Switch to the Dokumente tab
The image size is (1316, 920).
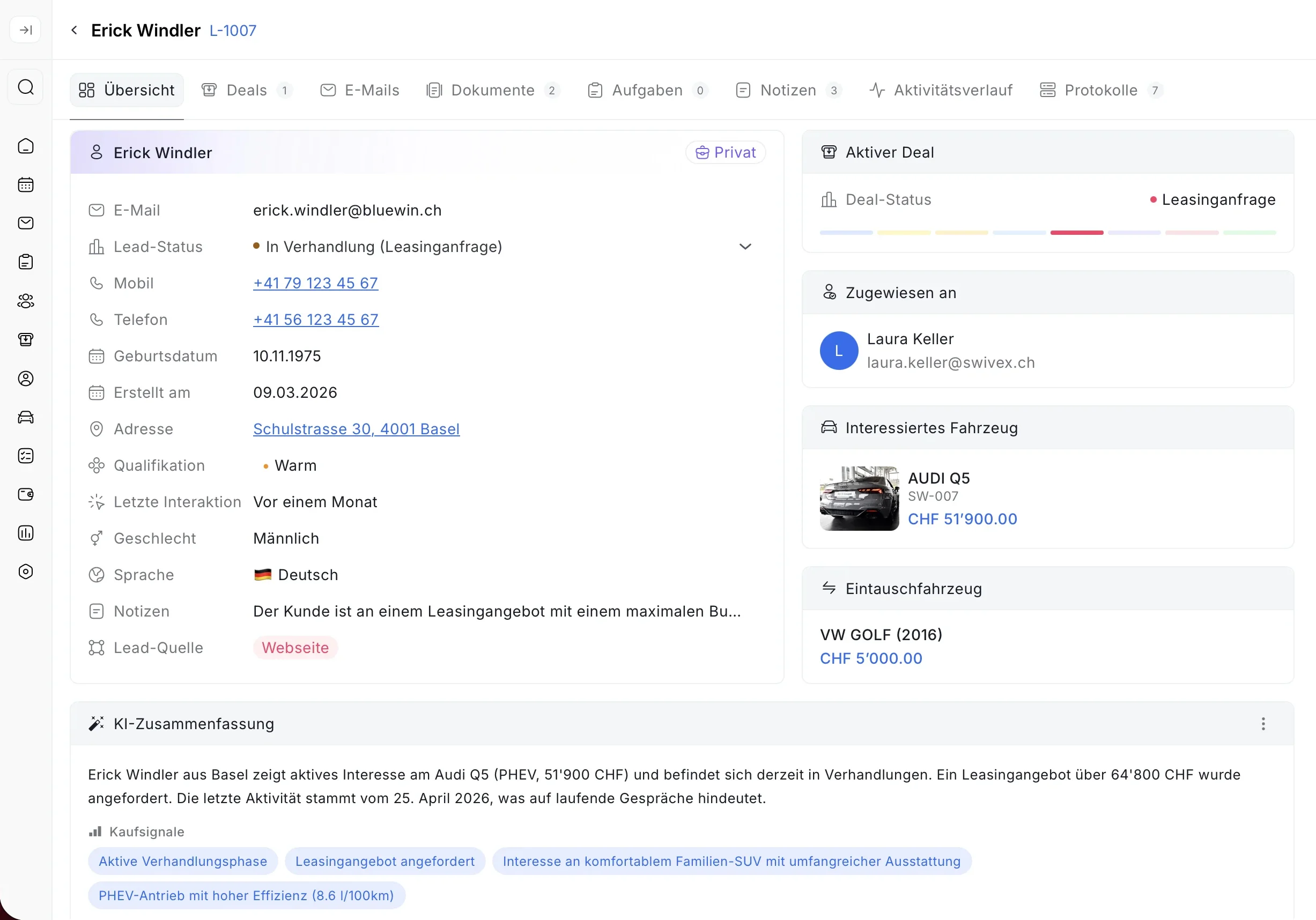click(492, 90)
